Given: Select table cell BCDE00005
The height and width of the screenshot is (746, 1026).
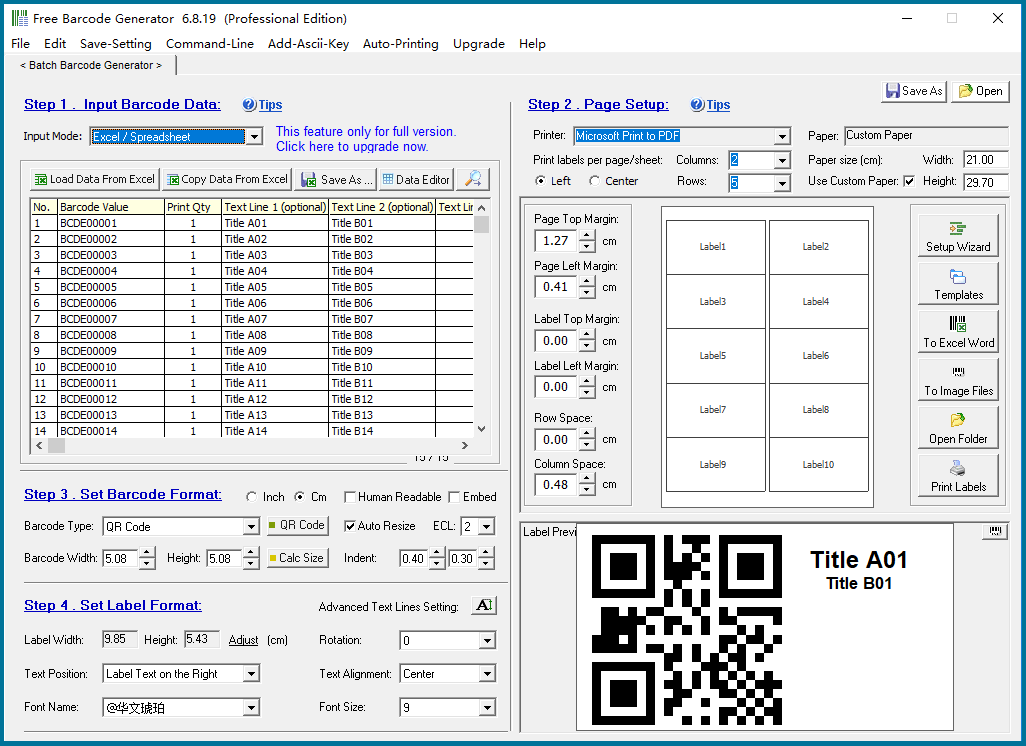Looking at the screenshot, I should (x=111, y=287).
